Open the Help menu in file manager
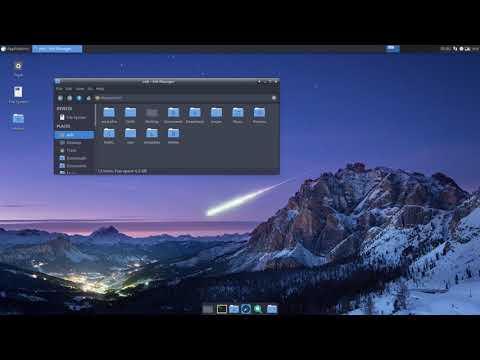This screenshot has width=480, height=360. [x=100, y=89]
